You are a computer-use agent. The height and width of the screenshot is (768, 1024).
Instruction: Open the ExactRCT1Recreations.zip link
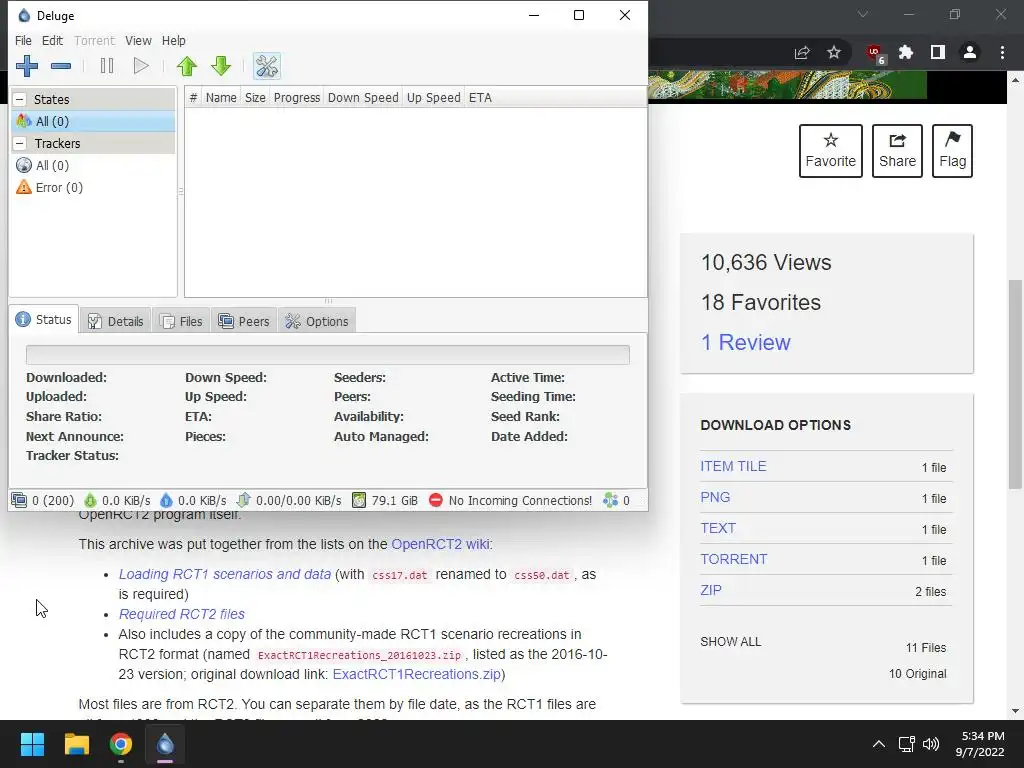pyautogui.click(x=417, y=674)
